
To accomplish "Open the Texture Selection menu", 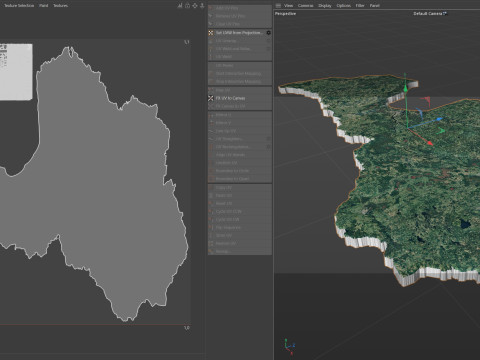I will click(x=19, y=5).
